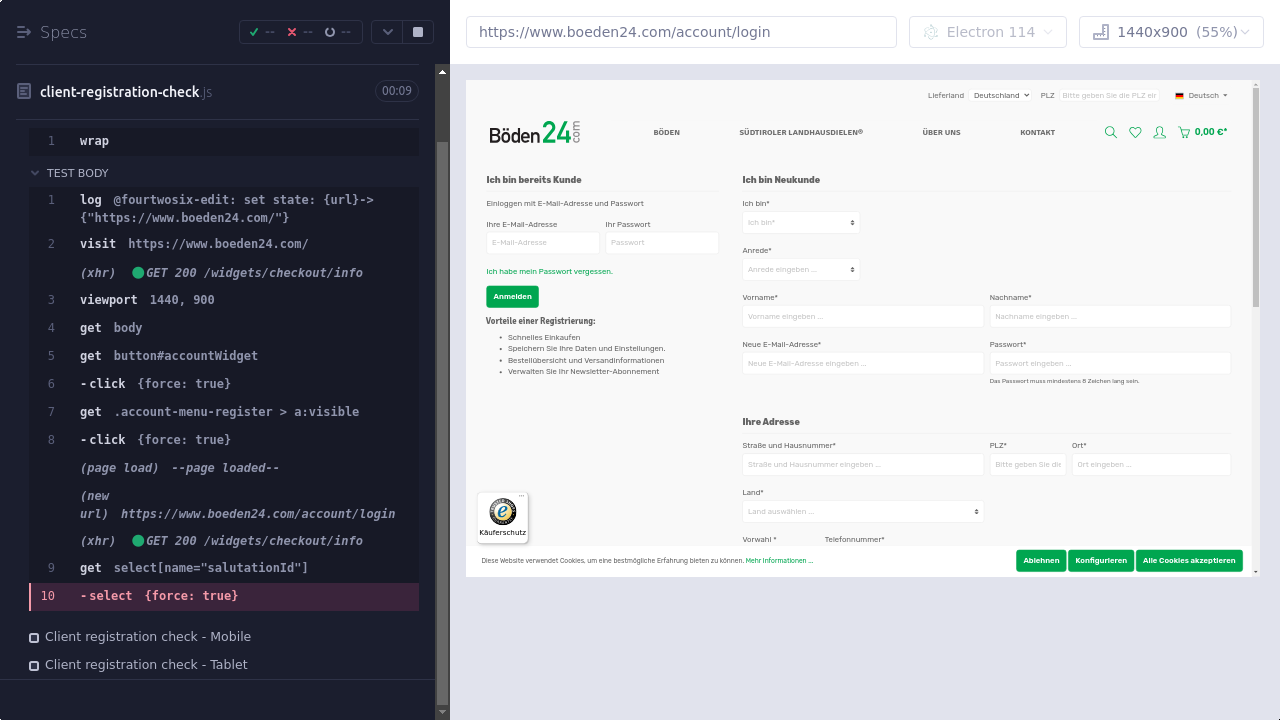Click the Trusted Shops Käuferschutz badge
Viewport: 1280px width, 720px height.
coord(502,517)
